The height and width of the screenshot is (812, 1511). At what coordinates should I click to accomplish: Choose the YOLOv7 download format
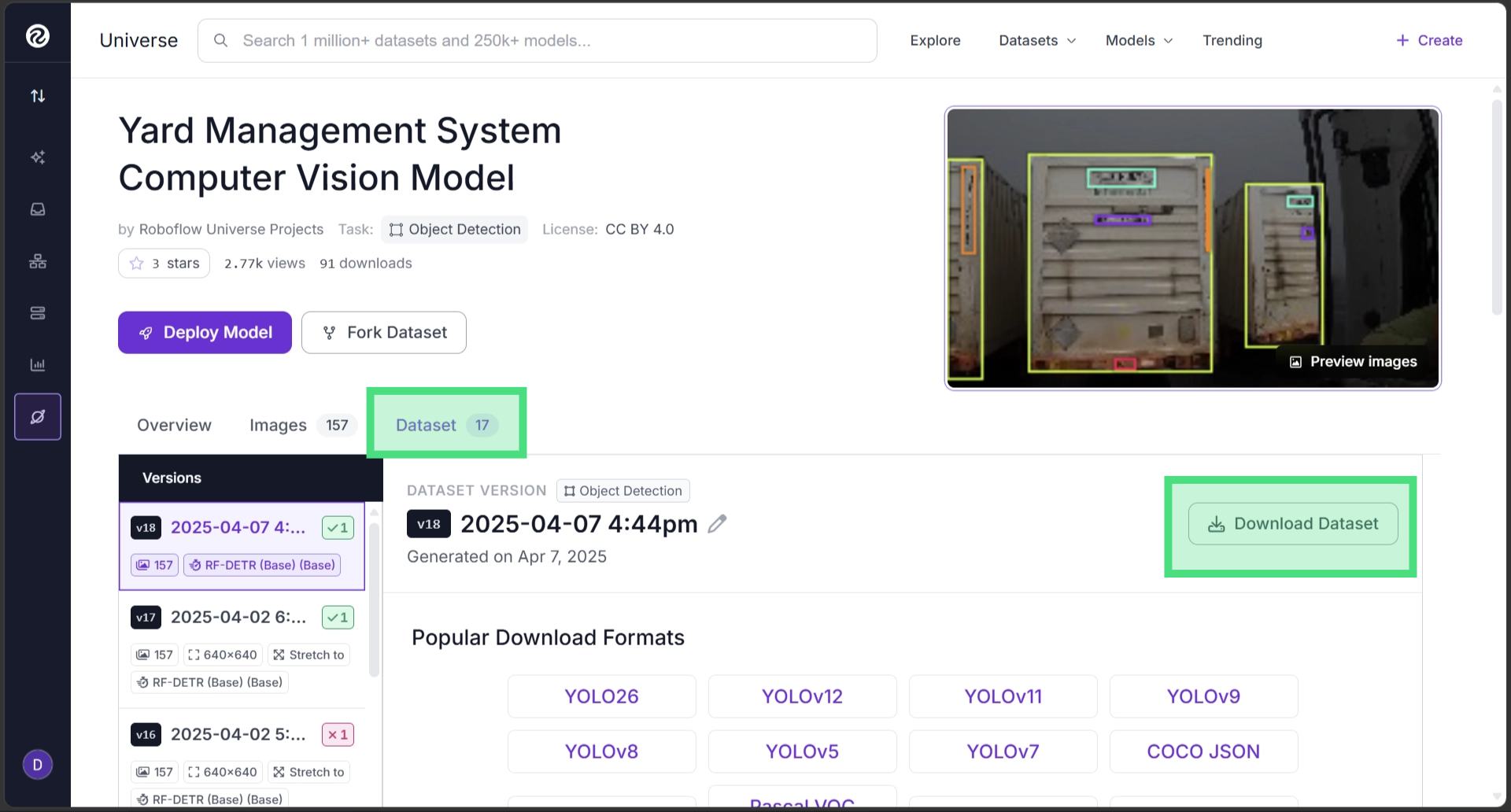pyautogui.click(x=1003, y=751)
